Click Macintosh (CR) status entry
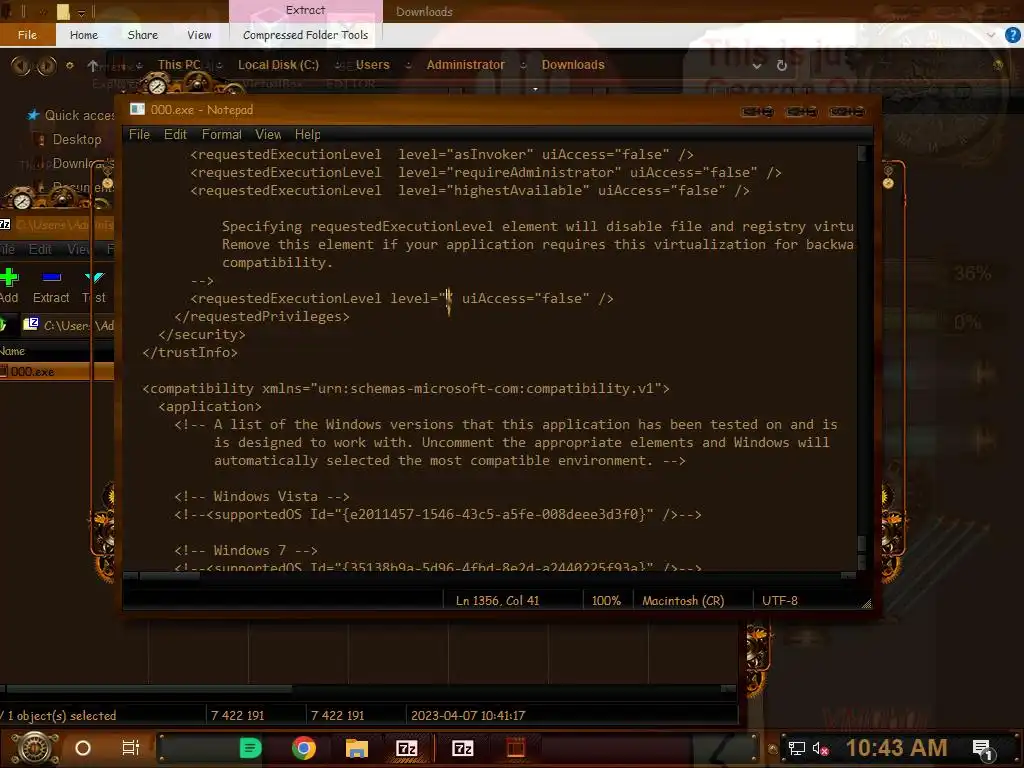The width and height of the screenshot is (1024, 768). (682, 601)
